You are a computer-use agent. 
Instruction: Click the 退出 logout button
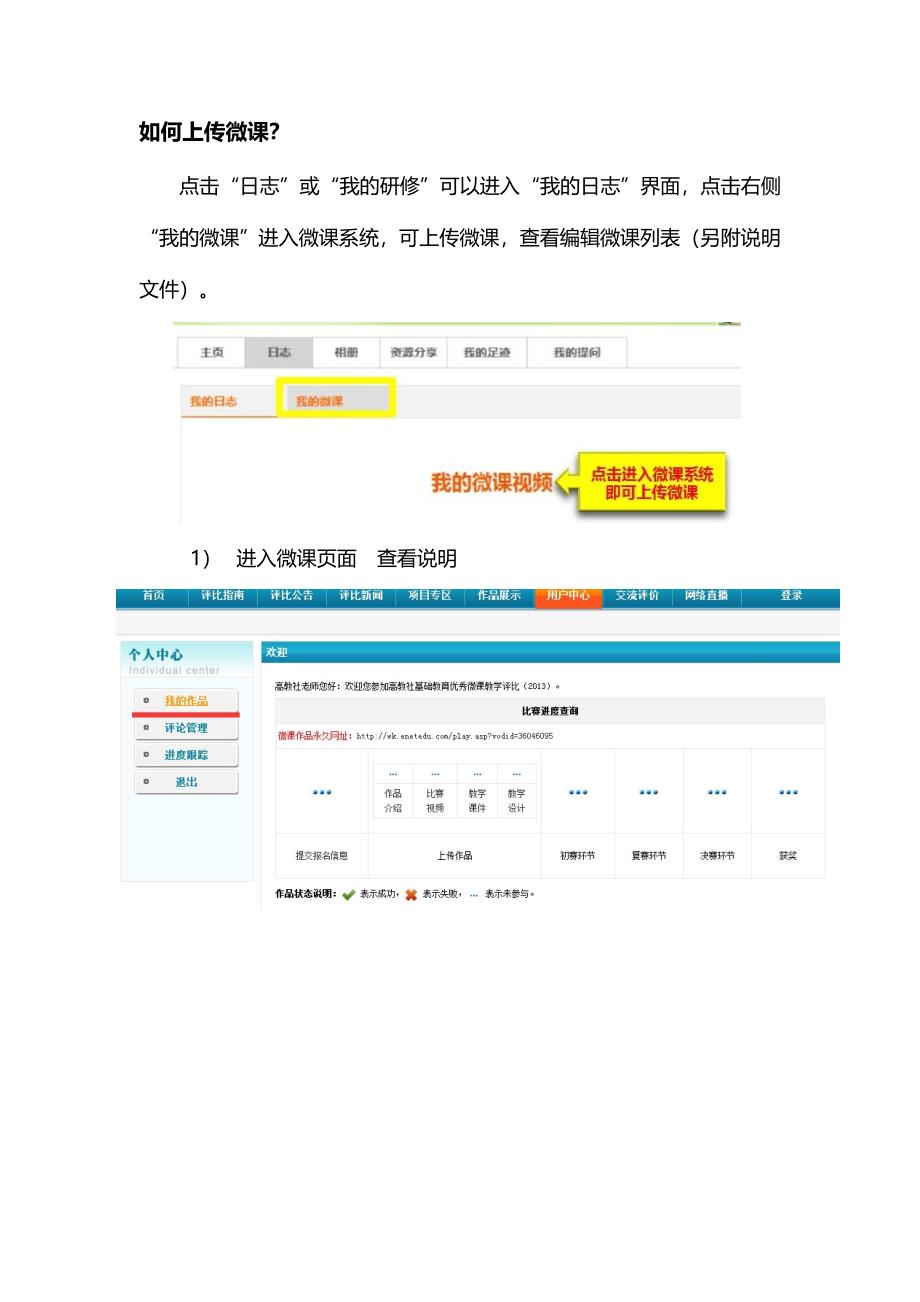coord(186,782)
